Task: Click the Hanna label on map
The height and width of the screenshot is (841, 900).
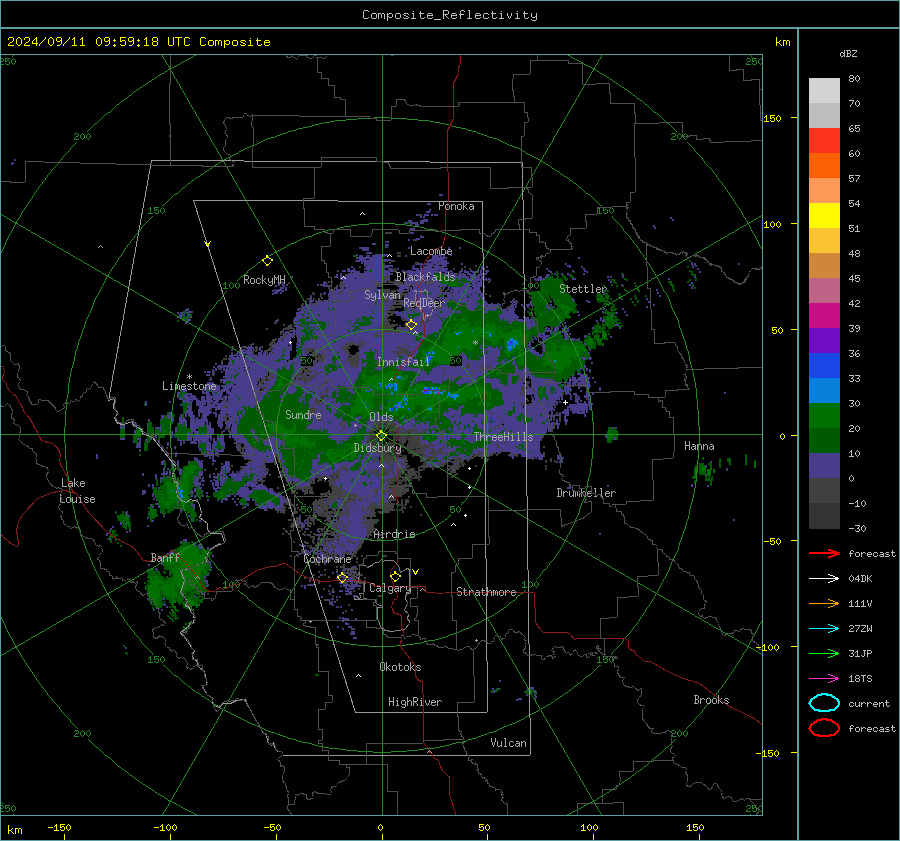Action: coord(699,446)
